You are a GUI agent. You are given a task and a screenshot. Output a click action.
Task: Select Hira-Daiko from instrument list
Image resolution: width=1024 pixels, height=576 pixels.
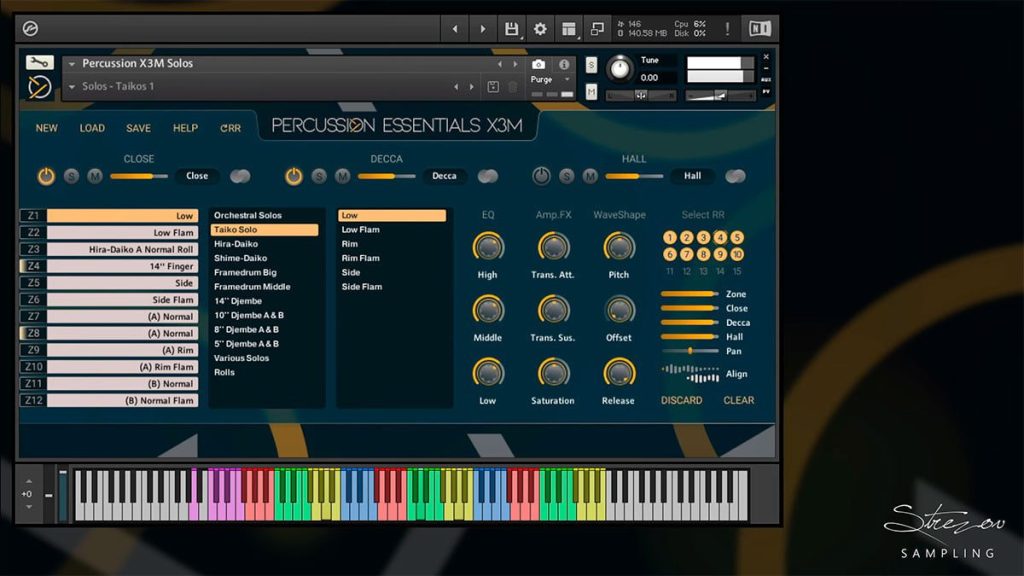236,244
